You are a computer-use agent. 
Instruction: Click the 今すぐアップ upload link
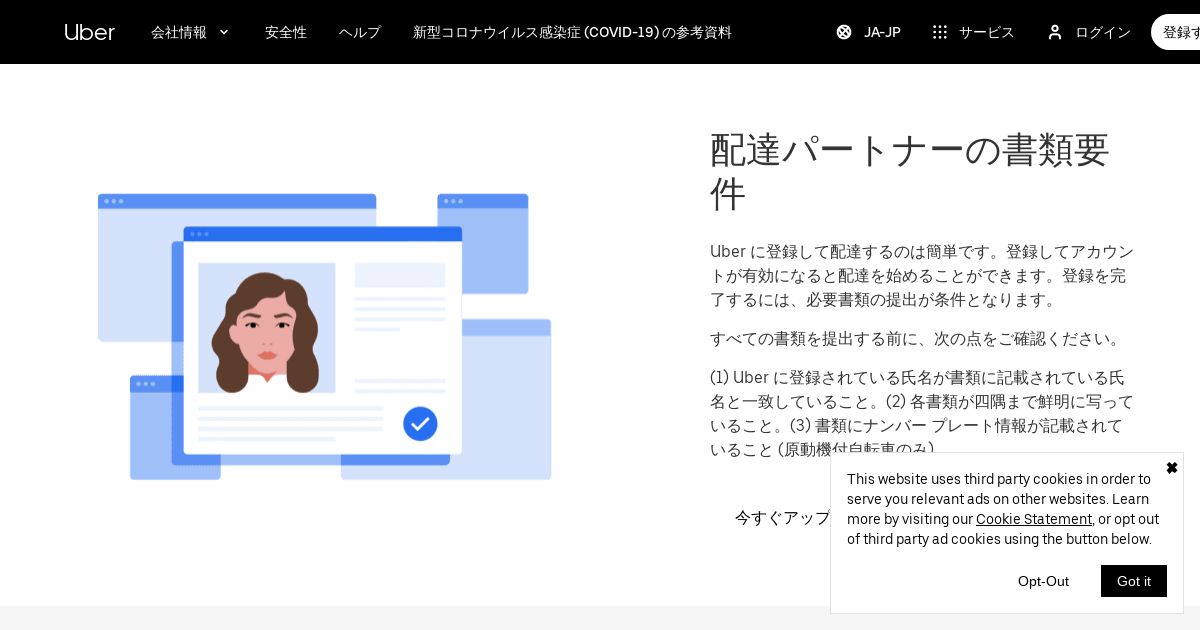[x=782, y=518]
